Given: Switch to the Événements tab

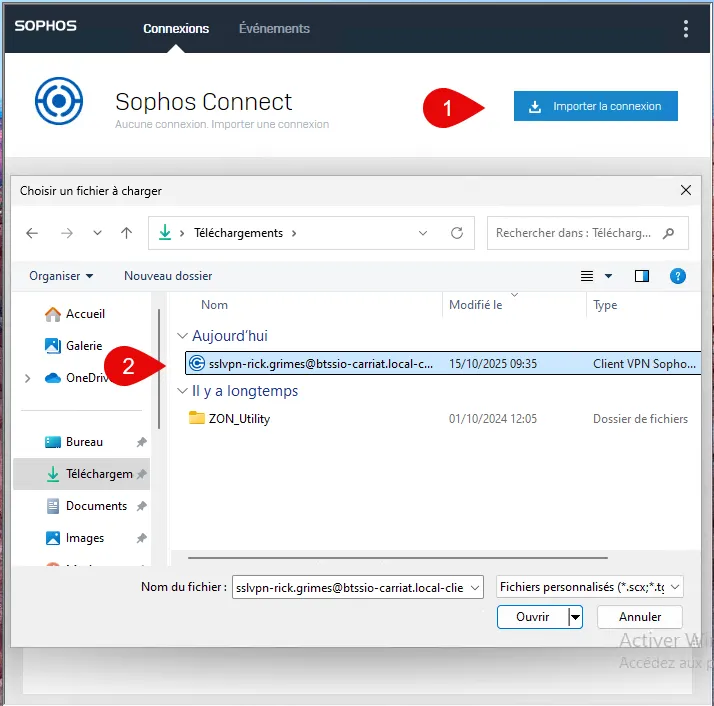Looking at the screenshot, I should 274,28.
